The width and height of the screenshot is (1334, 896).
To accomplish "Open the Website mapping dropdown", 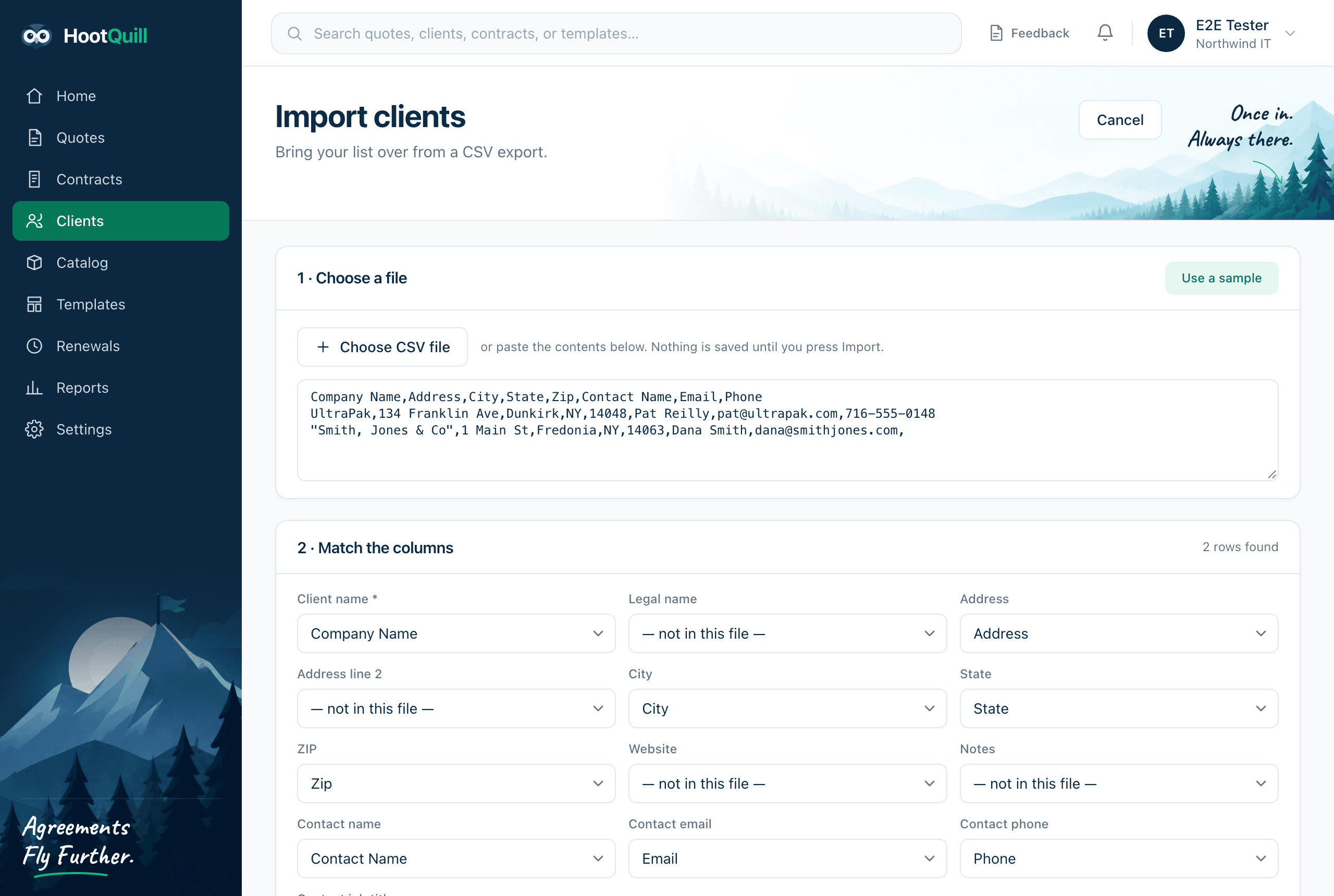I will tap(787, 783).
